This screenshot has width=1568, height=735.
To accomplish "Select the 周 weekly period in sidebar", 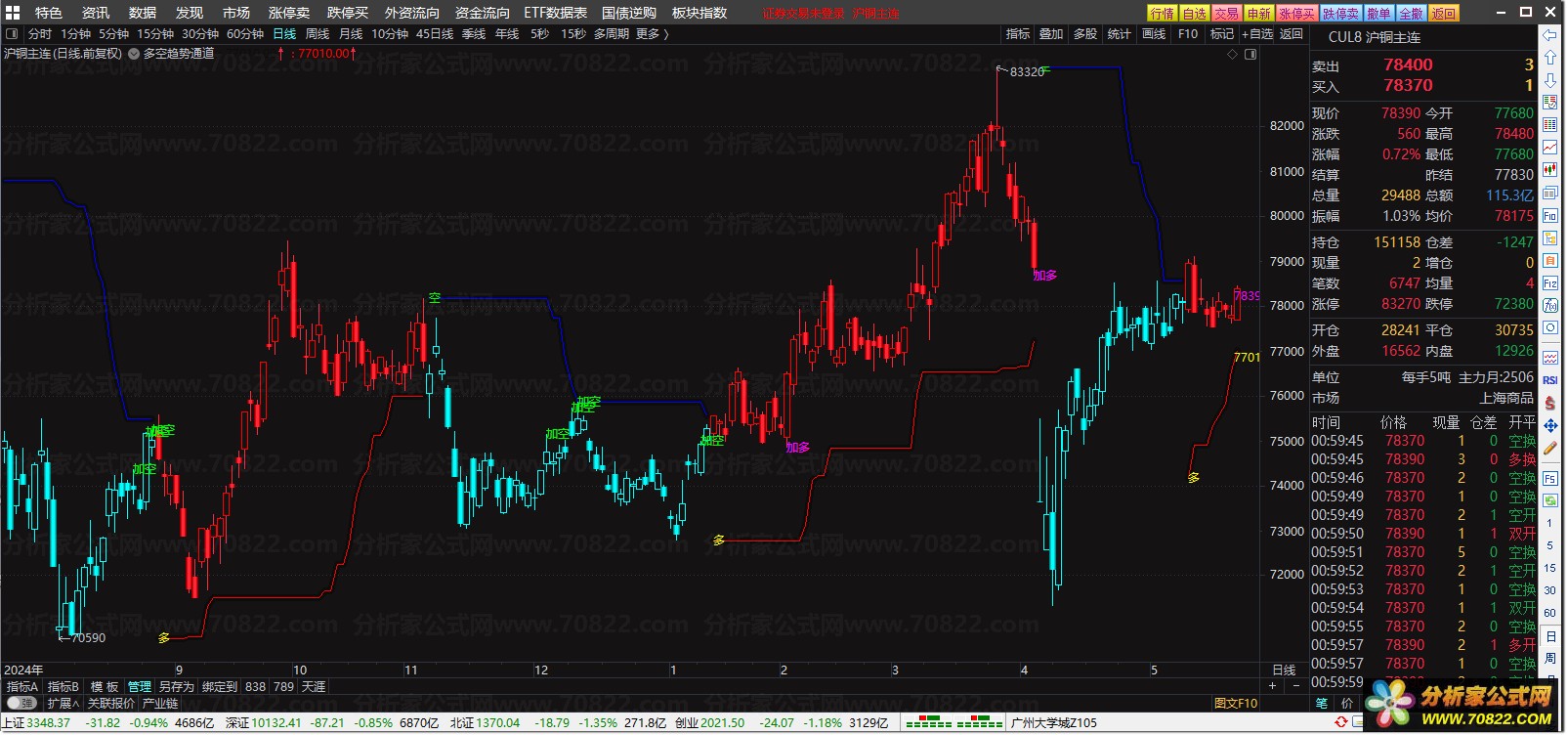I will point(1549,659).
